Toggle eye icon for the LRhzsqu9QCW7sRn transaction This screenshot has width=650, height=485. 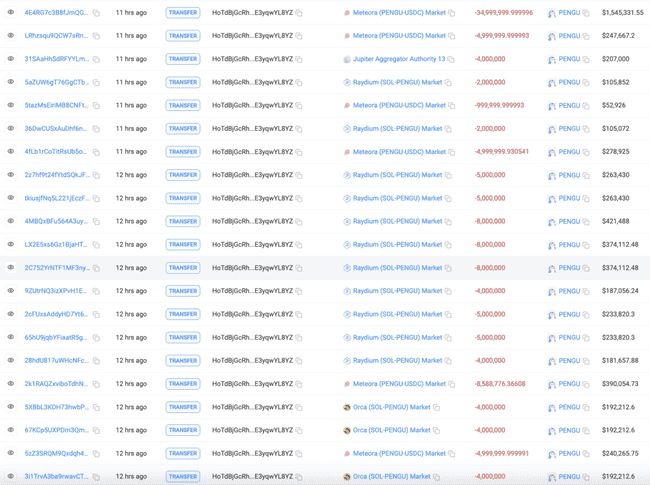tap(11, 36)
